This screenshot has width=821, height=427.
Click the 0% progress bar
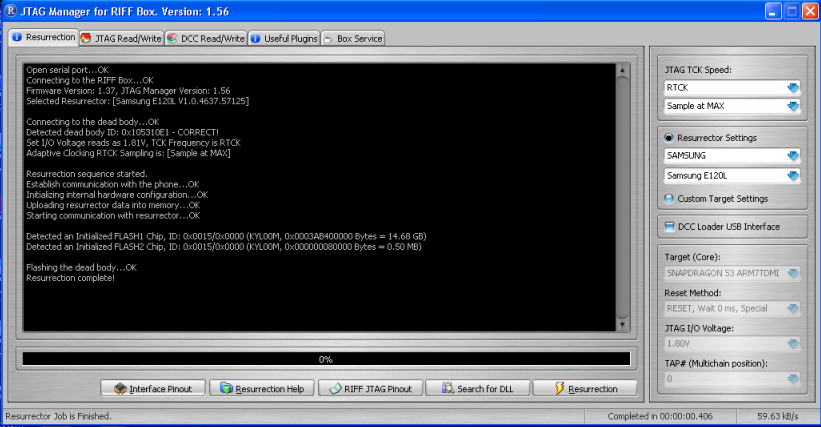click(326, 359)
